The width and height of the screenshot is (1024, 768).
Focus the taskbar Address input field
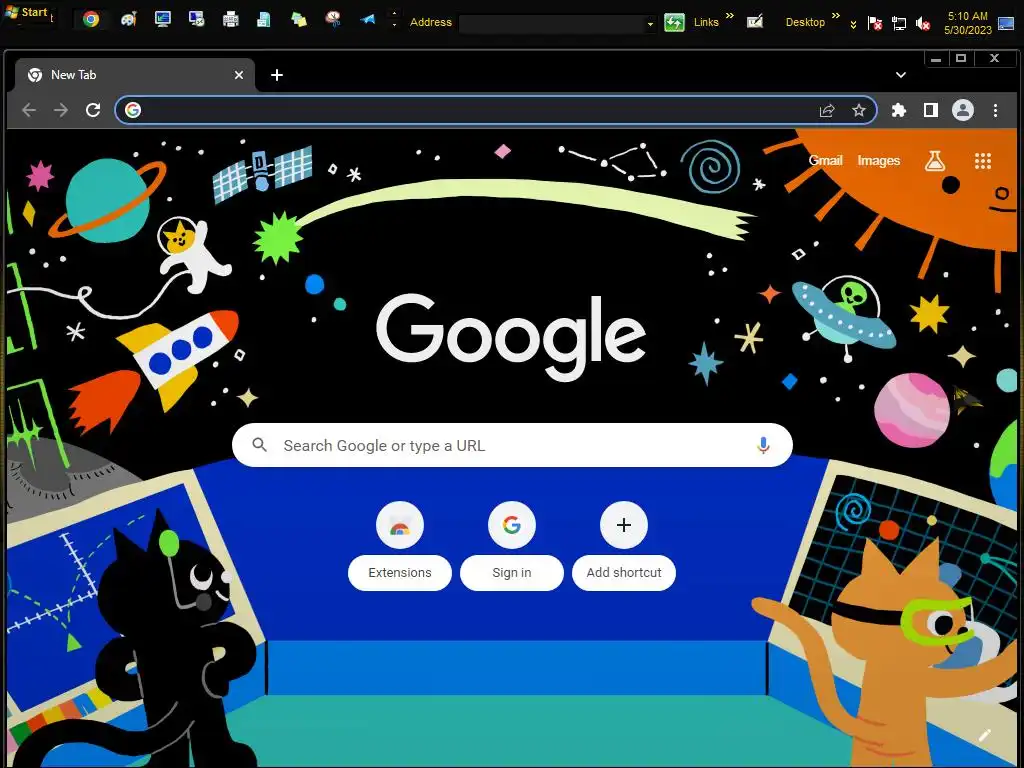point(552,24)
